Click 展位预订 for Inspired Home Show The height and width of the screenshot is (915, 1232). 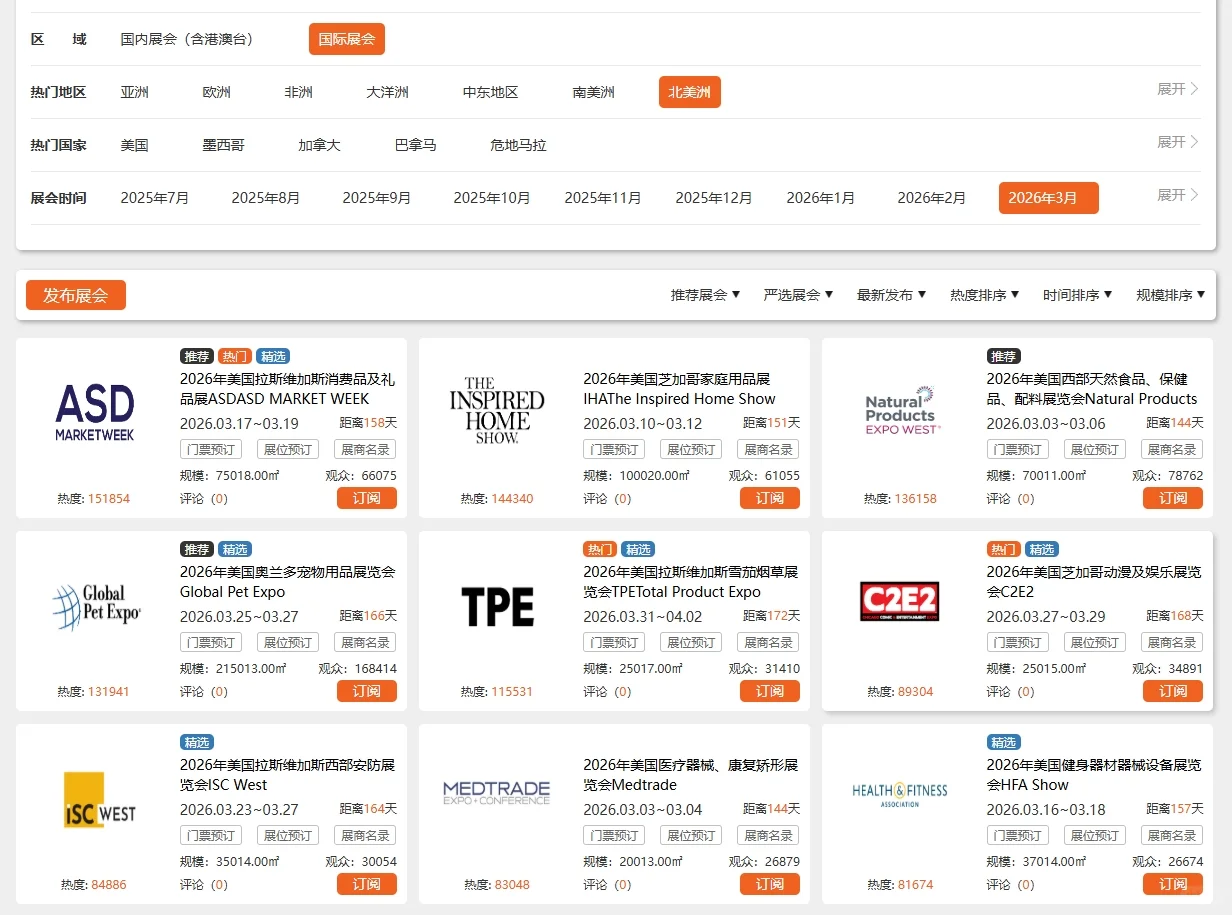(x=691, y=449)
